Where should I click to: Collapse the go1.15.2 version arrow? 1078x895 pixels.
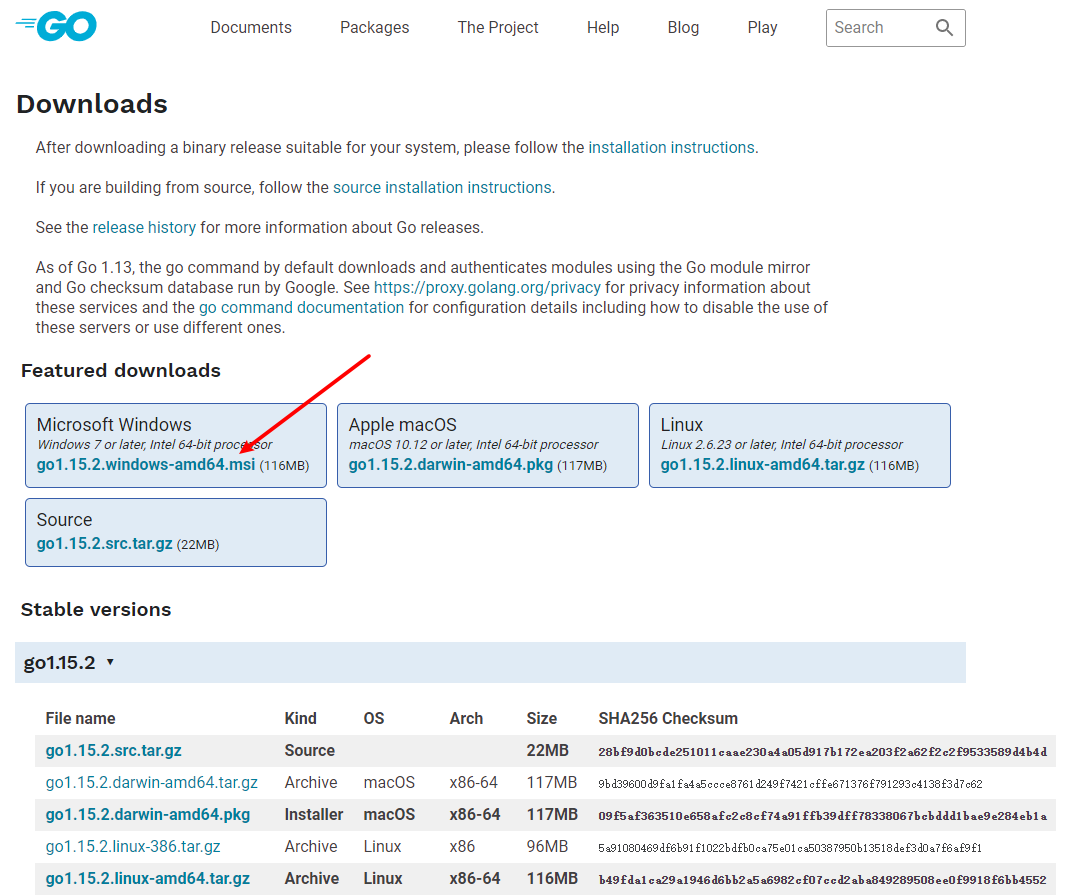[x=110, y=662]
